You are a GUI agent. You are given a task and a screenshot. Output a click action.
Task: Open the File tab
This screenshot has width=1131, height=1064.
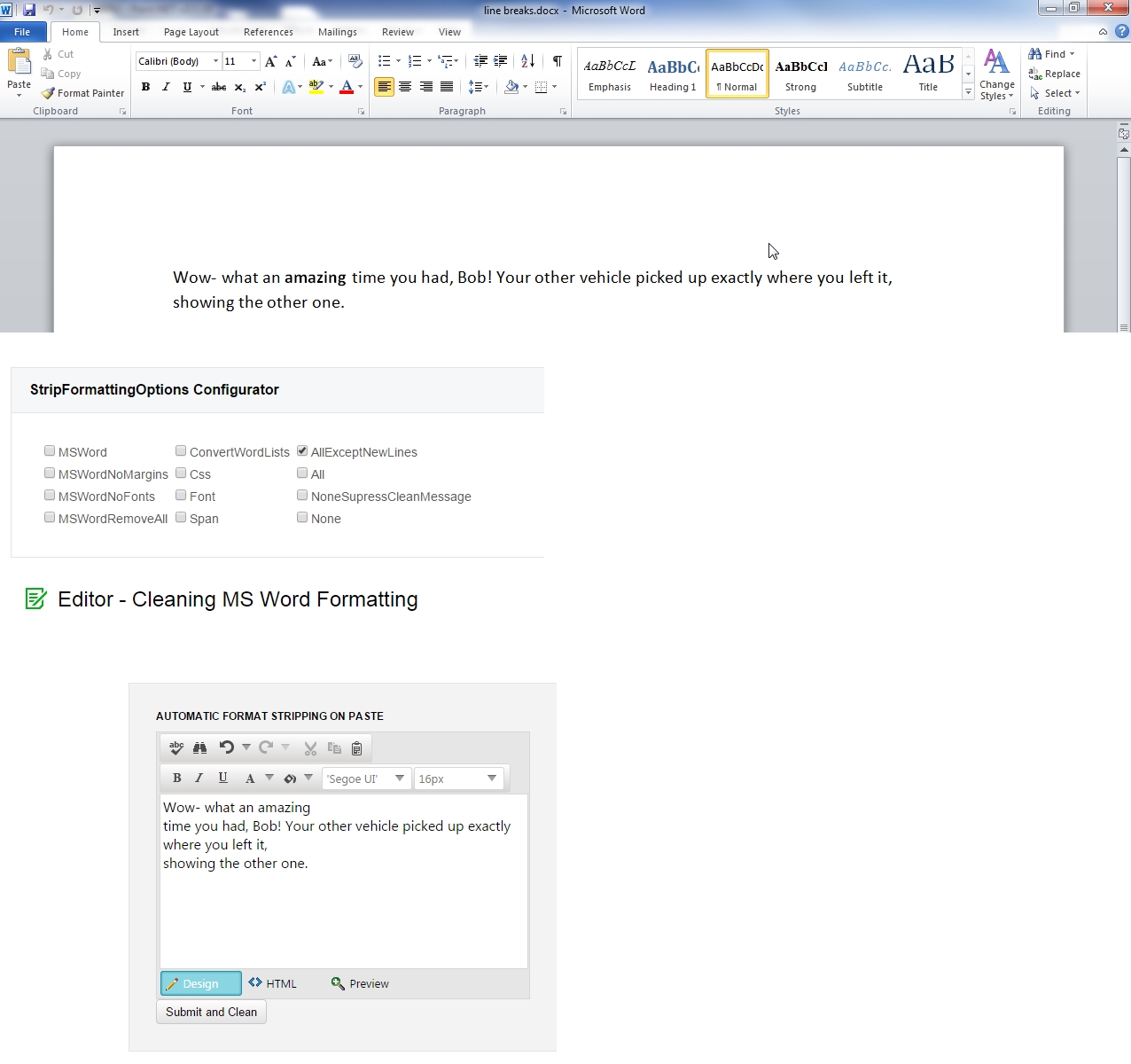(x=22, y=32)
